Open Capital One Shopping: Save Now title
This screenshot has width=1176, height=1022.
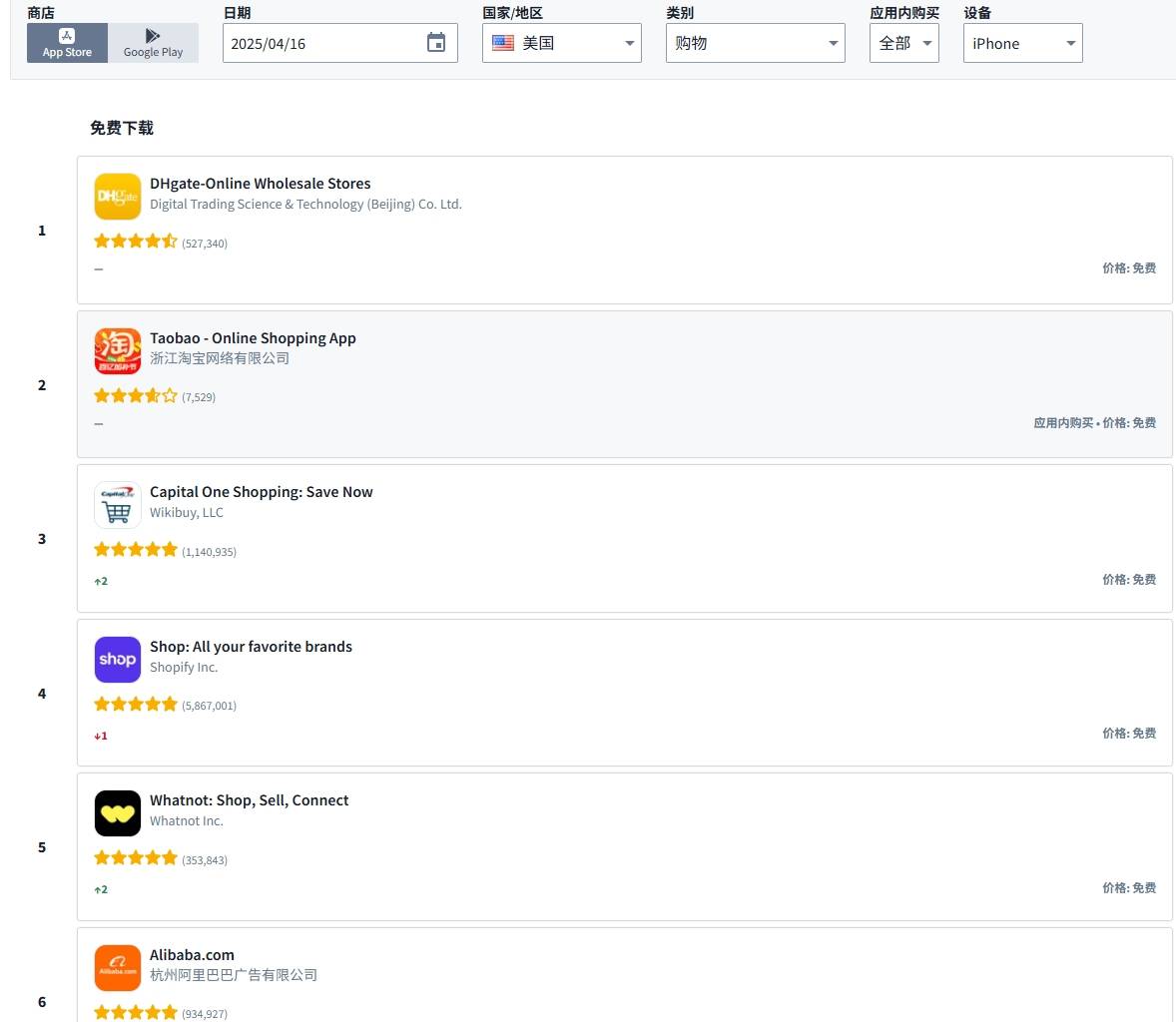tap(261, 492)
